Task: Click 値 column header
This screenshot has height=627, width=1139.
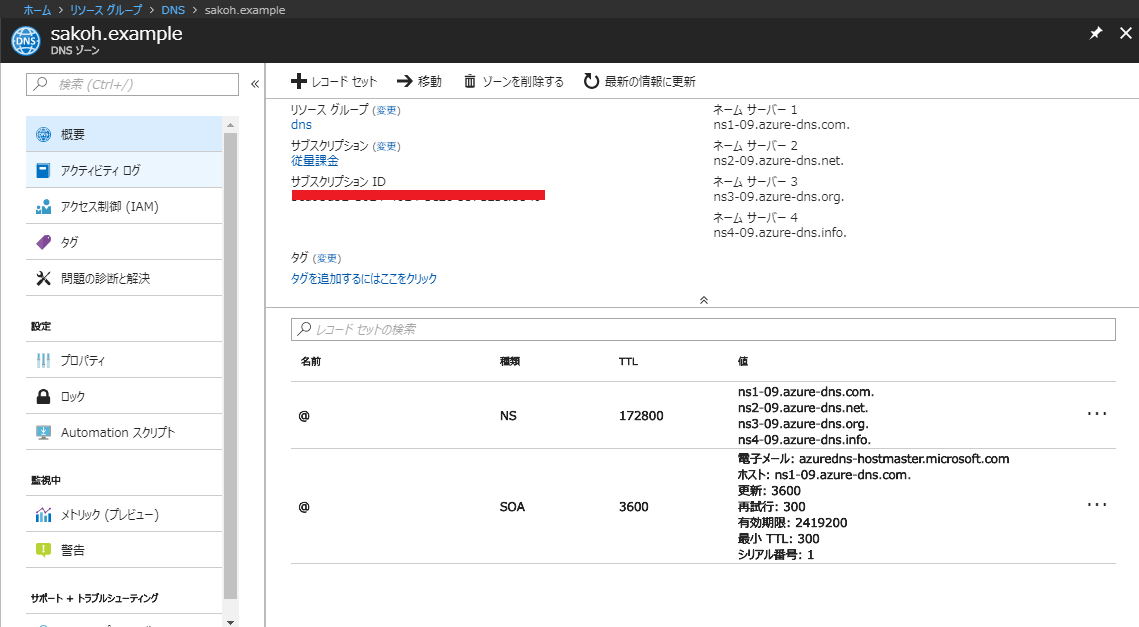Action: click(x=743, y=361)
